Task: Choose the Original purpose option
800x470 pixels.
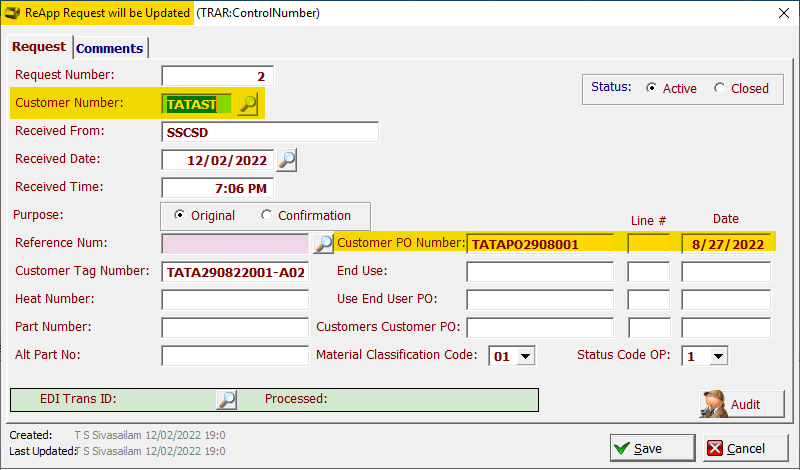Action: 180,215
